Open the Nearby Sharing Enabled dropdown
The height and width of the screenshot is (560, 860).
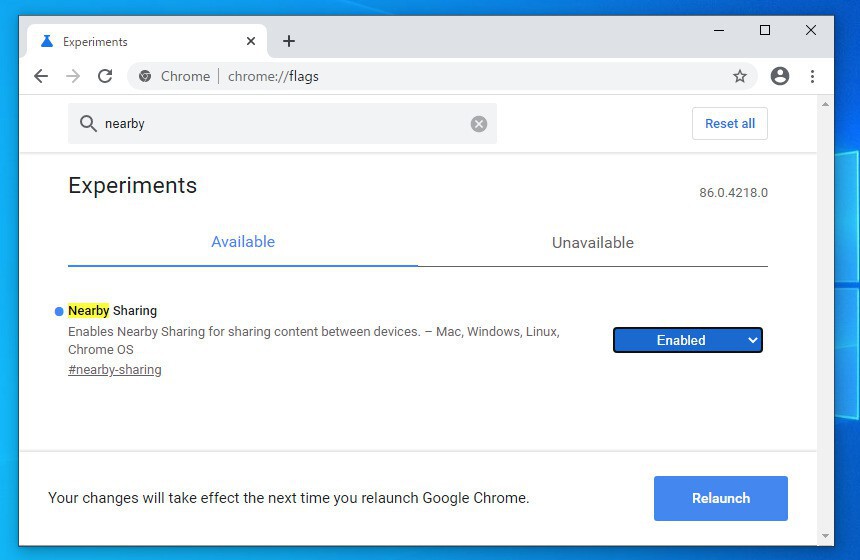tap(687, 340)
